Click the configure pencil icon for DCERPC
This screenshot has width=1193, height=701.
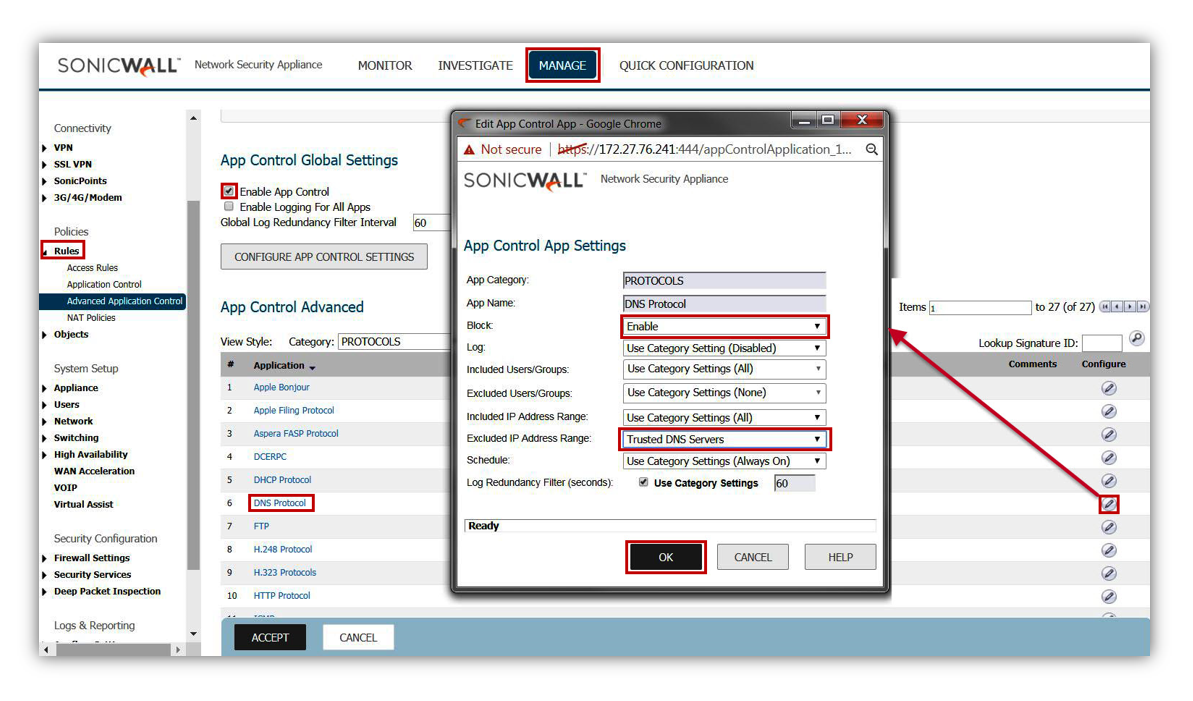[x=1109, y=457]
